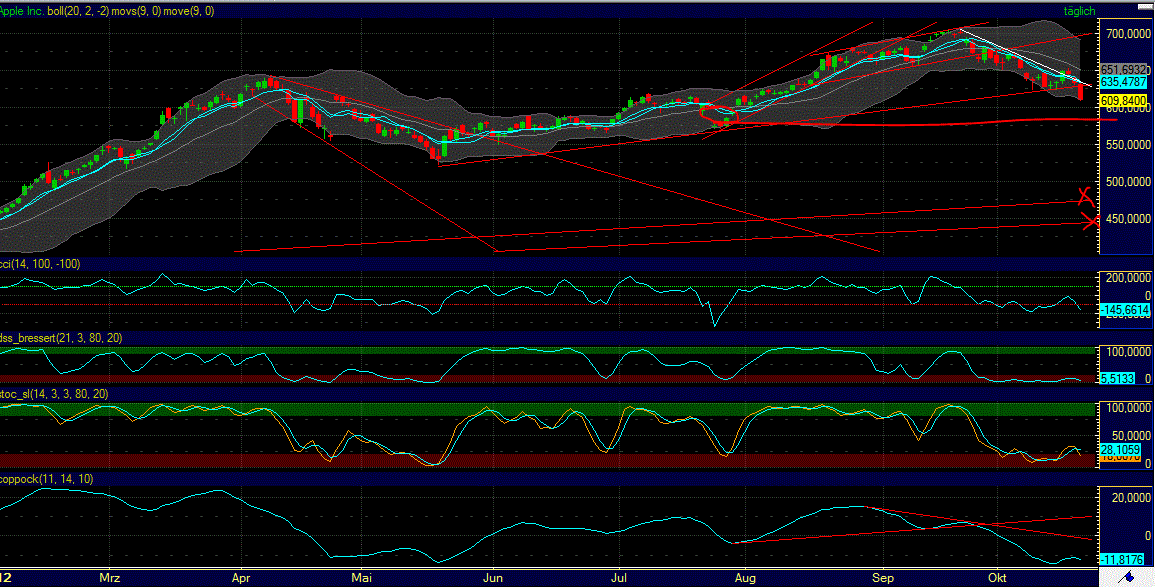Click the cci(14, 100, -100) panel label

pyautogui.click(x=40, y=263)
